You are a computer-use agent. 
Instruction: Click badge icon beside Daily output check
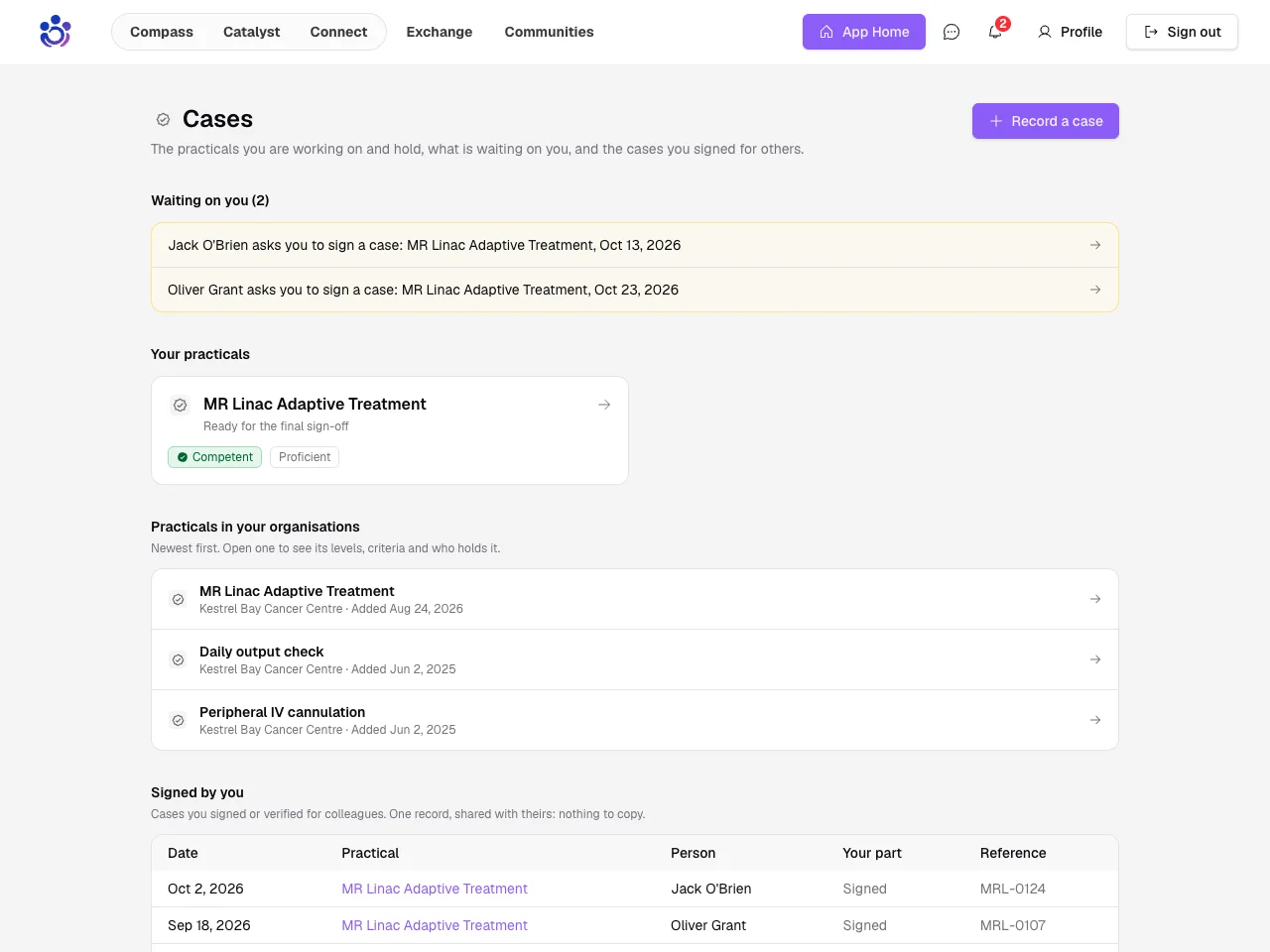tap(178, 659)
